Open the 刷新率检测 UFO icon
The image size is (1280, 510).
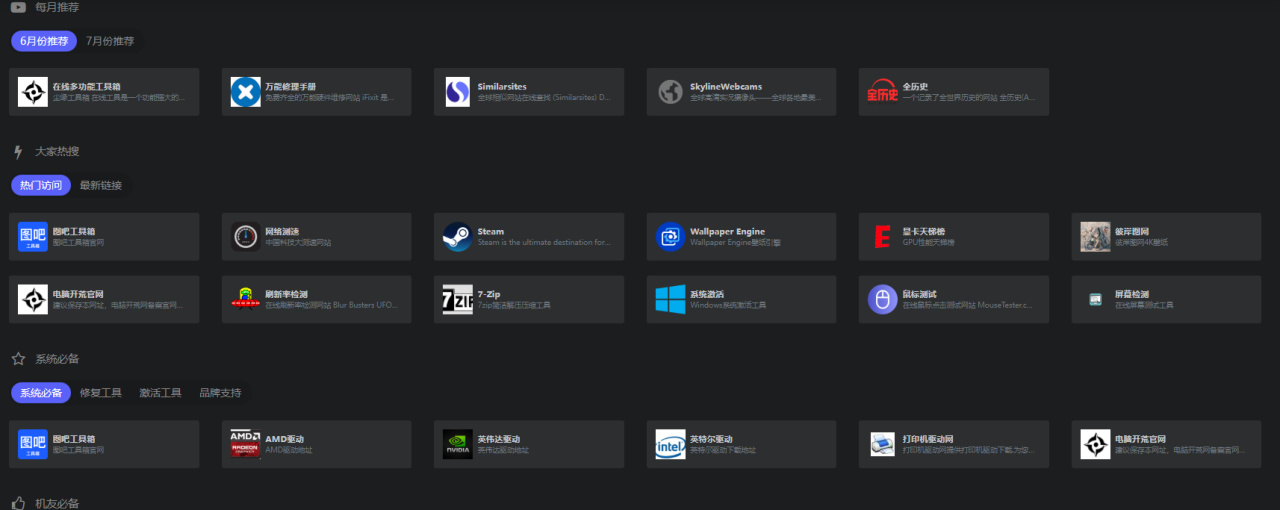click(x=245, y=299)
